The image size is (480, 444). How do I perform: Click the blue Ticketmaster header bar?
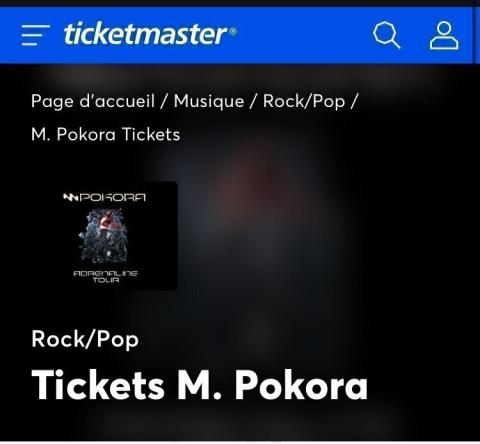[240, 35]
